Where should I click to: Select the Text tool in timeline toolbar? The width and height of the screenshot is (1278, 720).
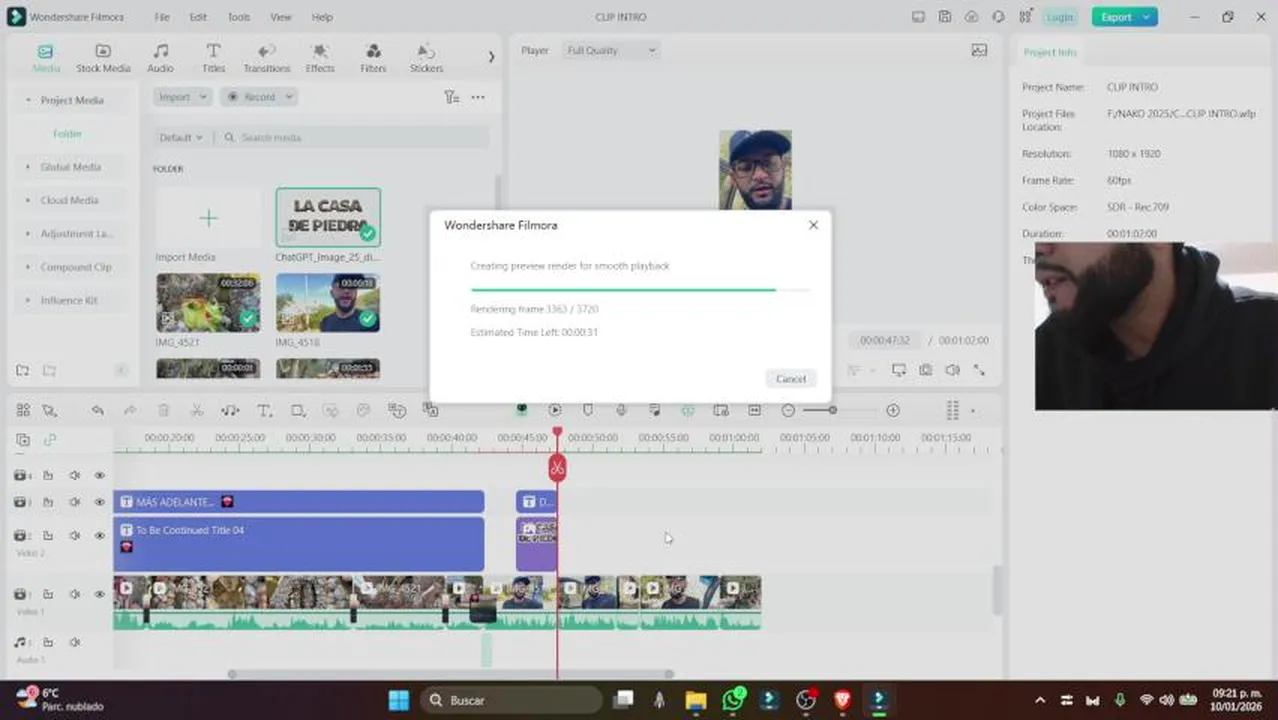point(264,410)
